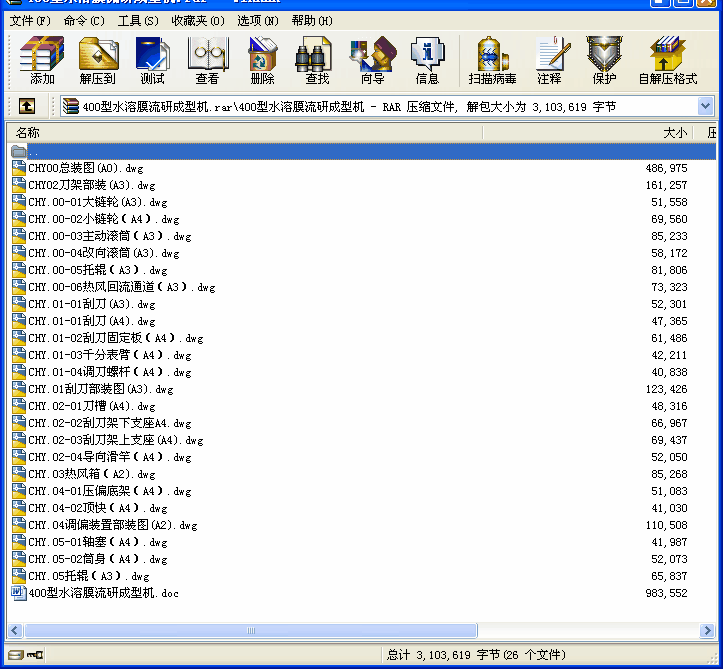The width and height of the screenshot is (723, 669).
Task: Open the 文件(F) menu
Action: point(30,20)
